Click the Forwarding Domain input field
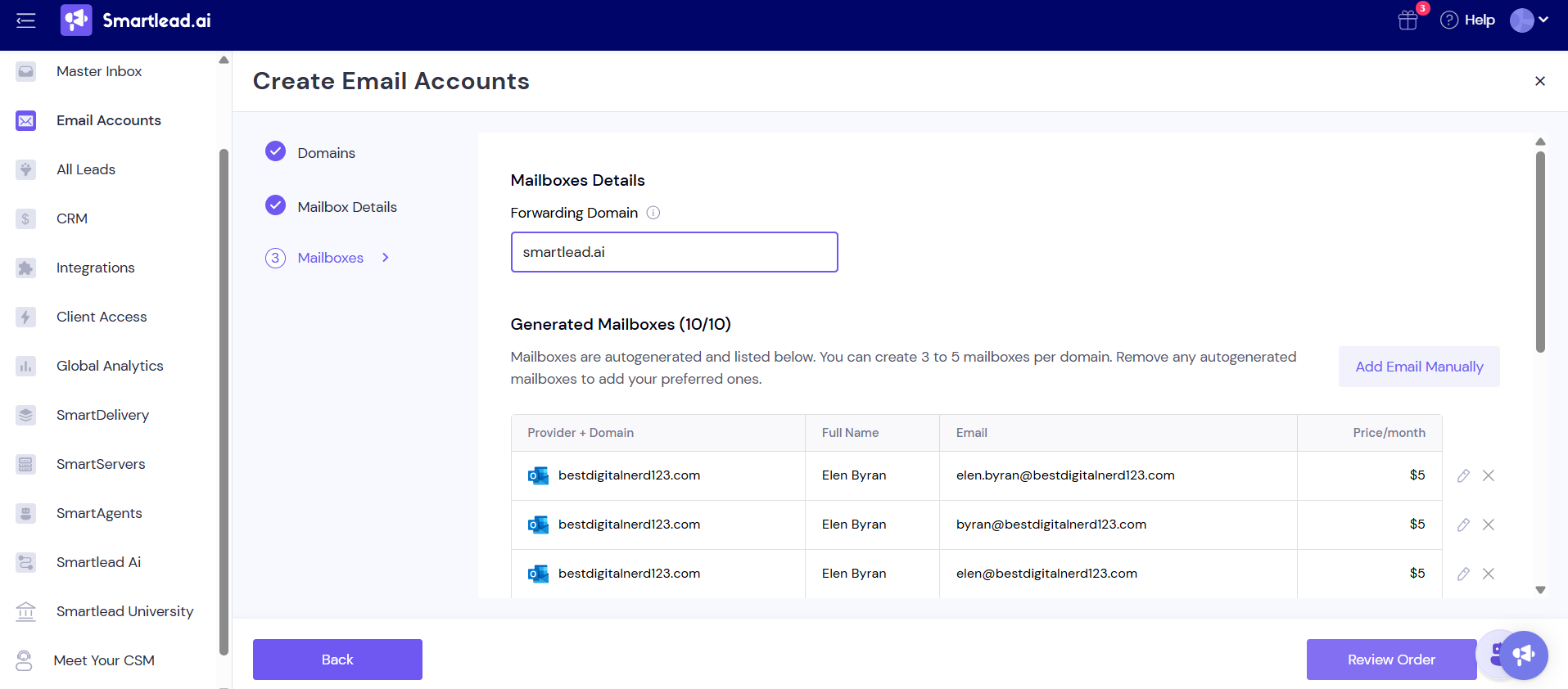 674,252
